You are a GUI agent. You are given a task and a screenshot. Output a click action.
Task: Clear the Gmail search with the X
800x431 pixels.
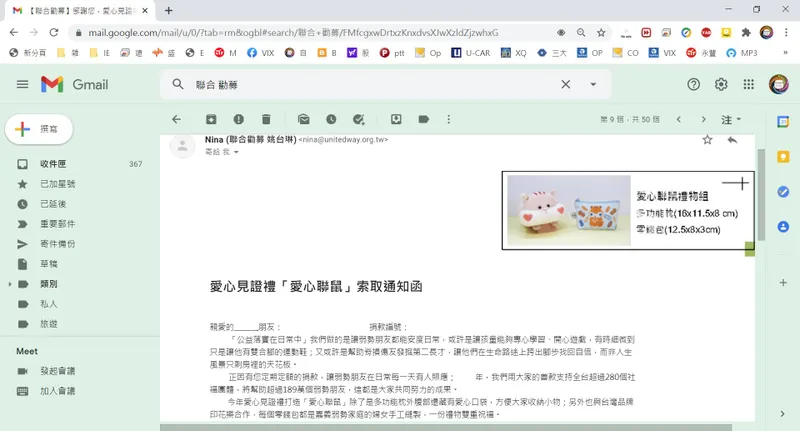pos(566,84)
